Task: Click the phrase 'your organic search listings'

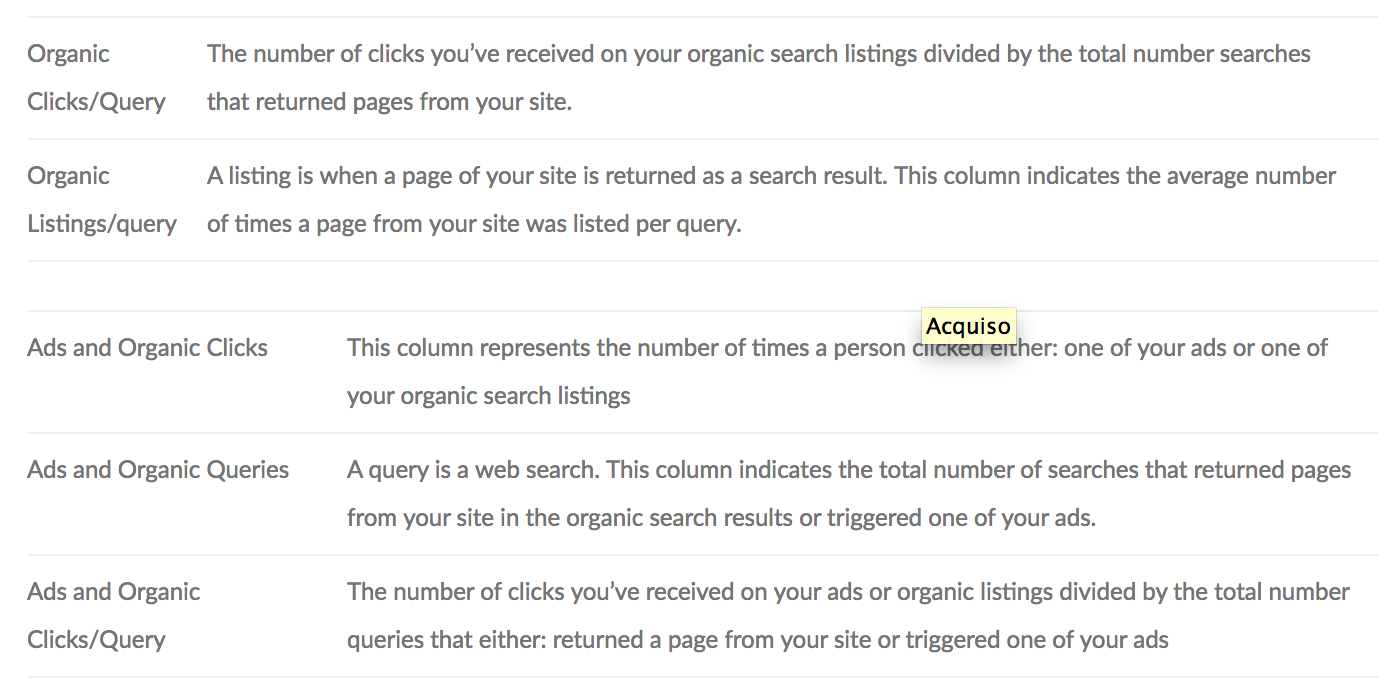Action: [489, 396]
